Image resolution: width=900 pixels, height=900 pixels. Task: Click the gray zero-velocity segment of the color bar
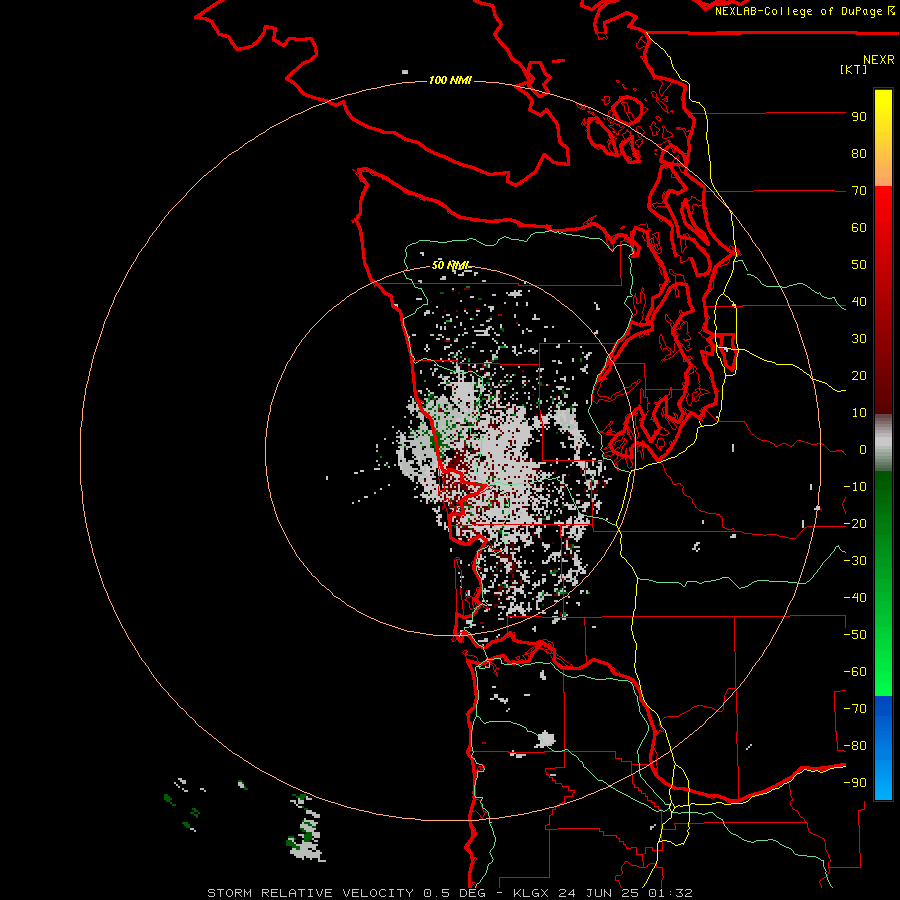pyautogui.click(x=883, y=443)
